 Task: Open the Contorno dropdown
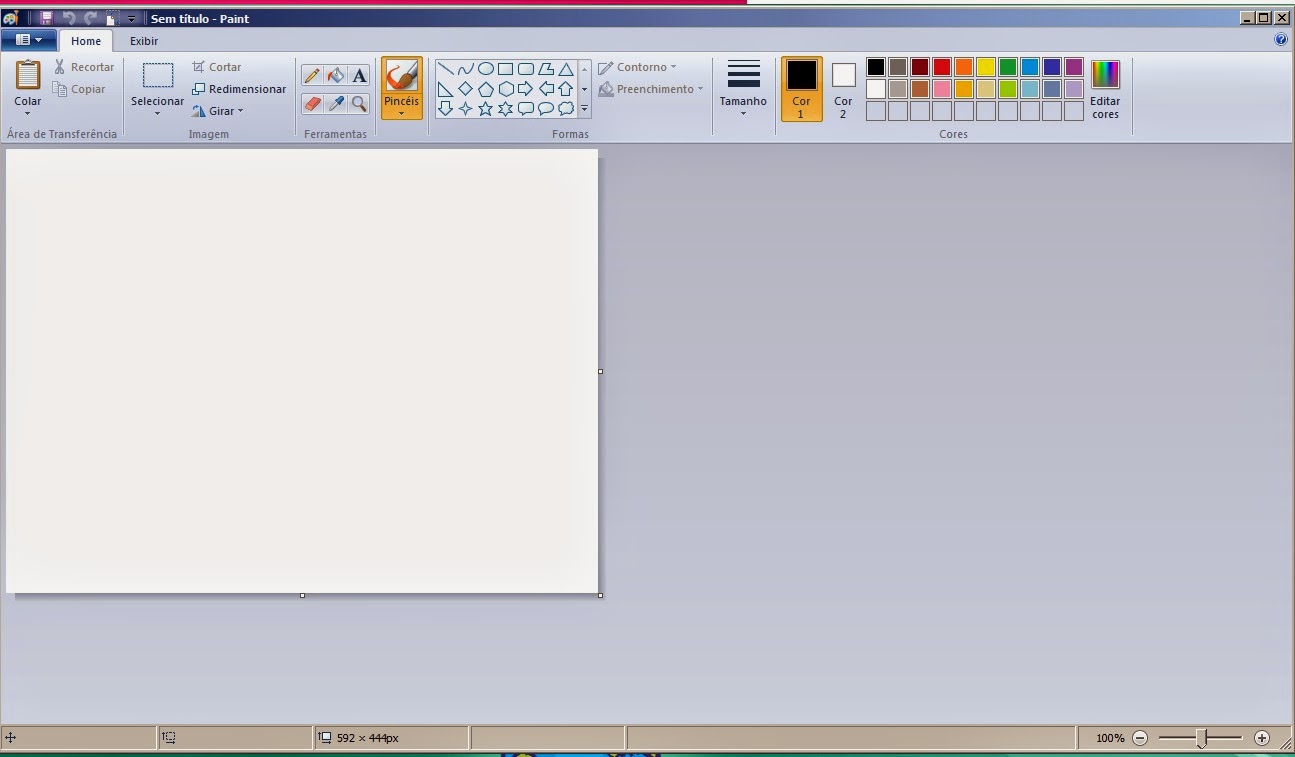640,67
